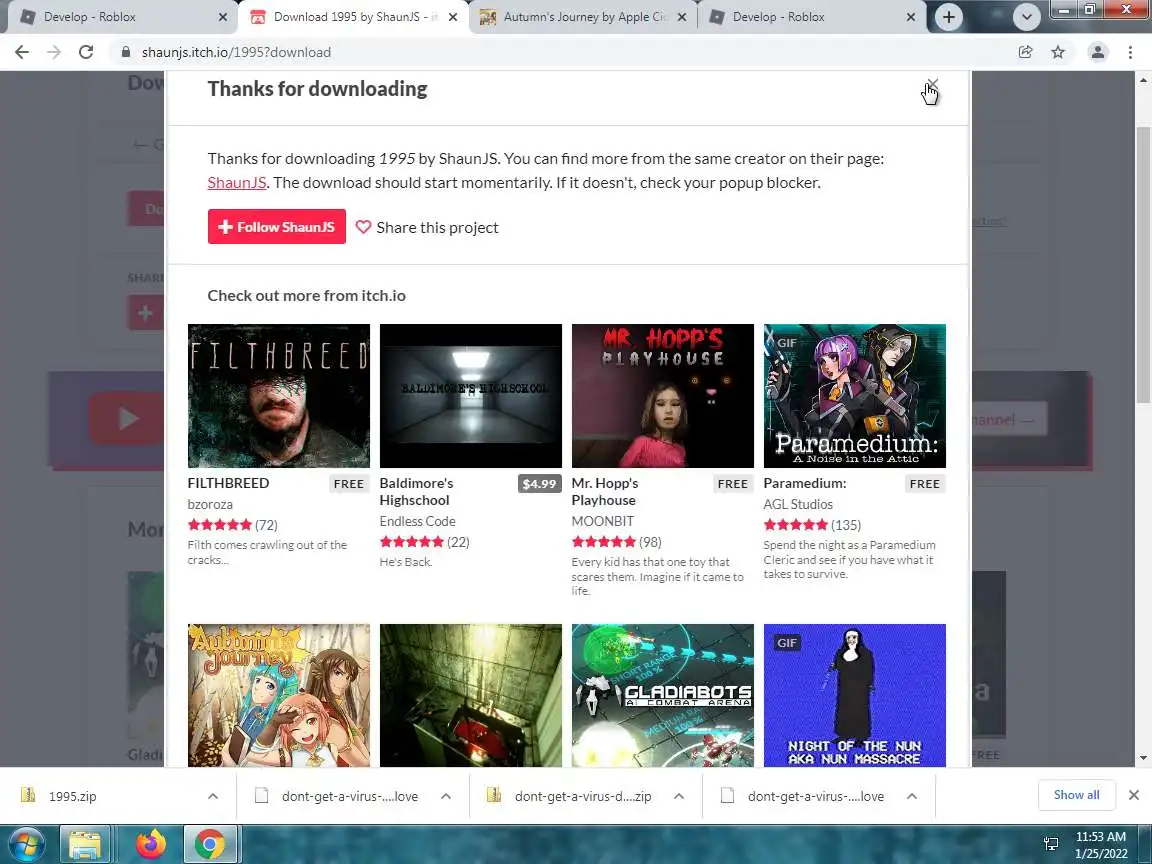
Task: Open the tab search dropdown
Action: pyautogui.click(x=1026, y=17)
